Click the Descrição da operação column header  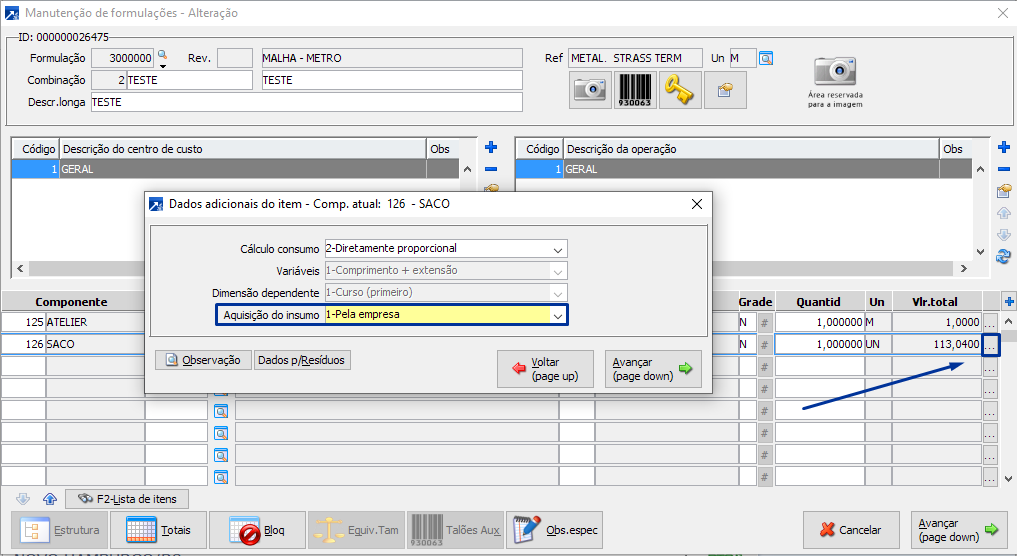751,149
